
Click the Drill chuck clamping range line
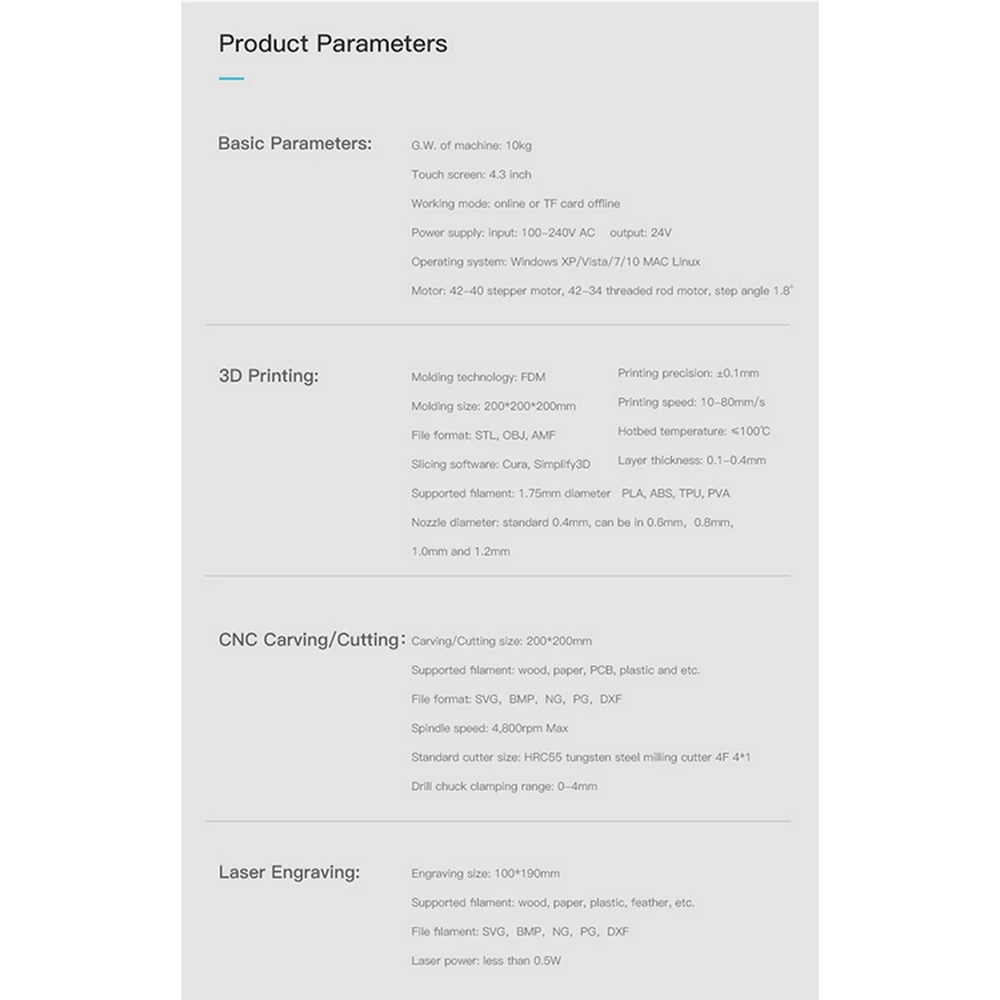pyautogui.click(x=504, y=786)
